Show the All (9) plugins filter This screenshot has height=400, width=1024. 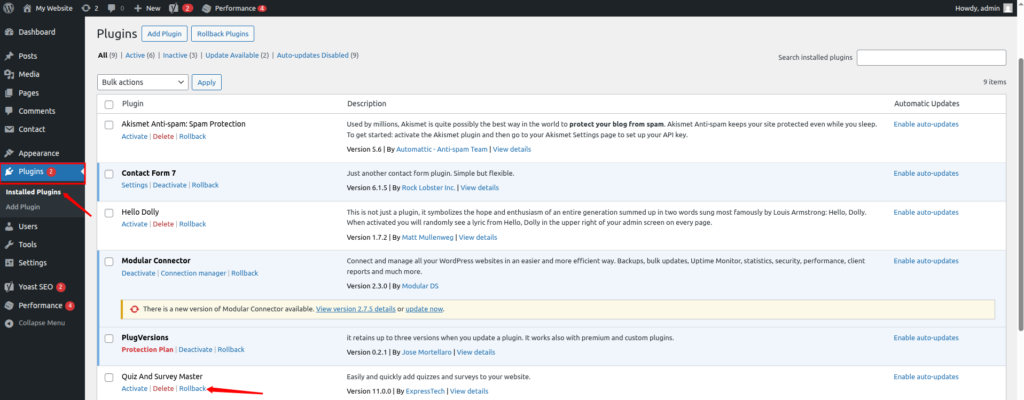(107, 56)
